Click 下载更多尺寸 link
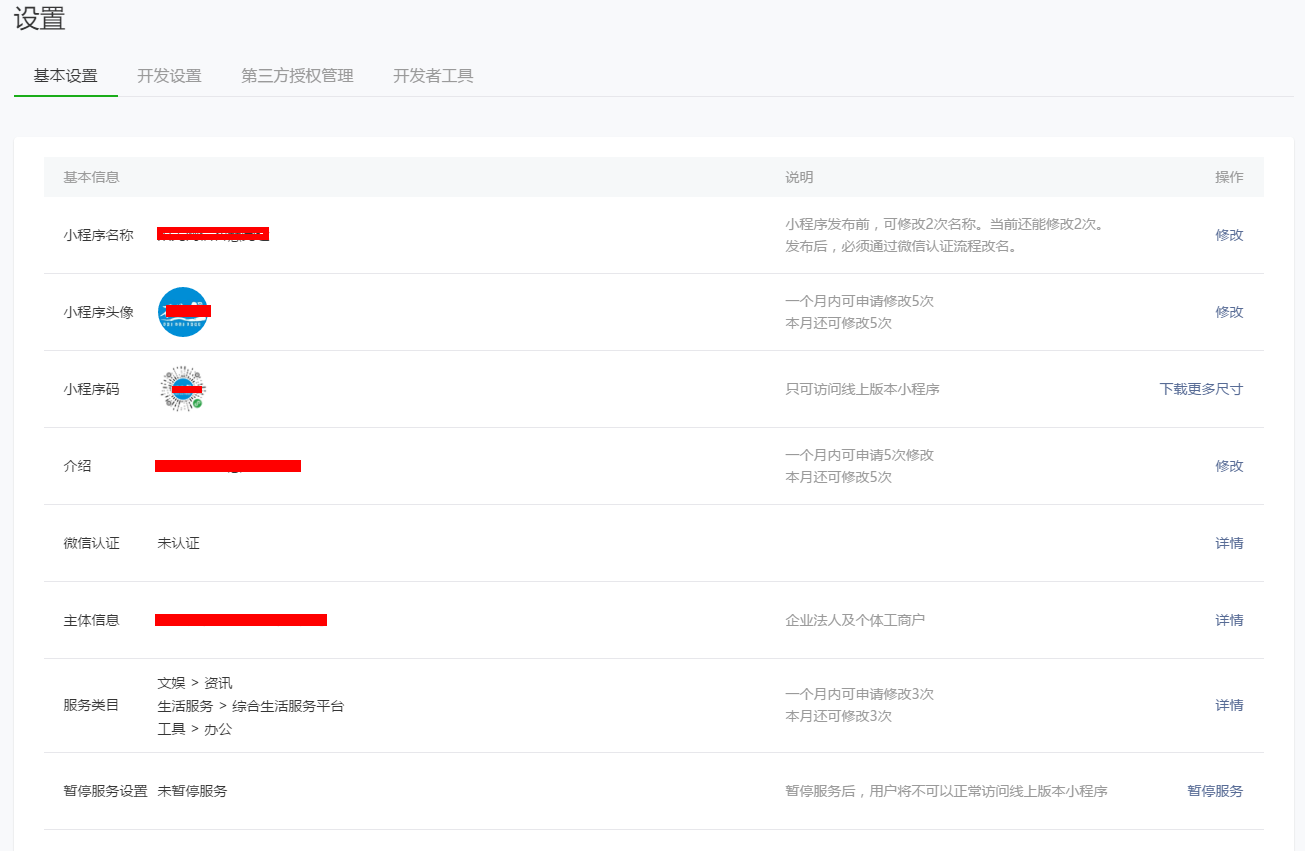Screen dimensions: 1305x851 coord(1201,389)
